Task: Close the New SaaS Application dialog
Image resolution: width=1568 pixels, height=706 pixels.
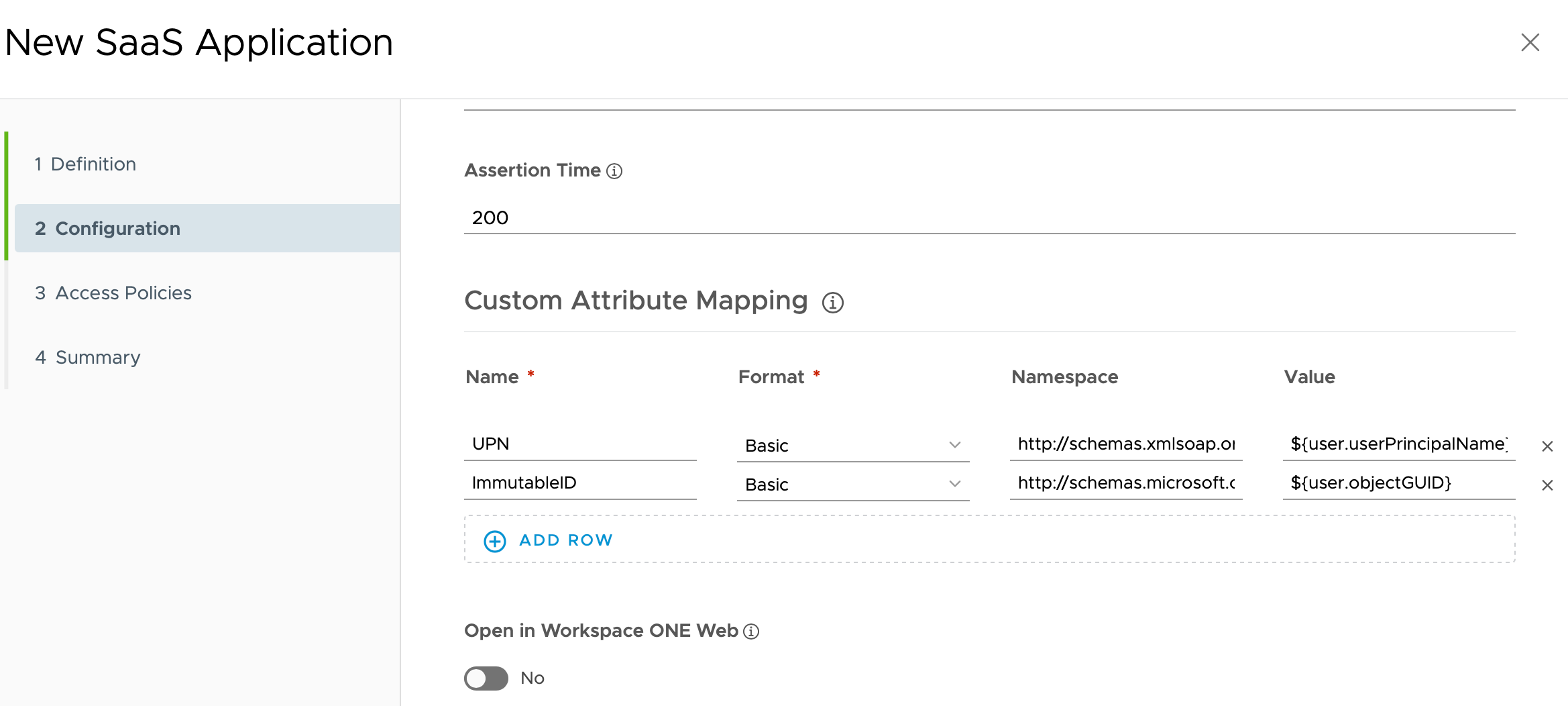Action: [1530, 42]
